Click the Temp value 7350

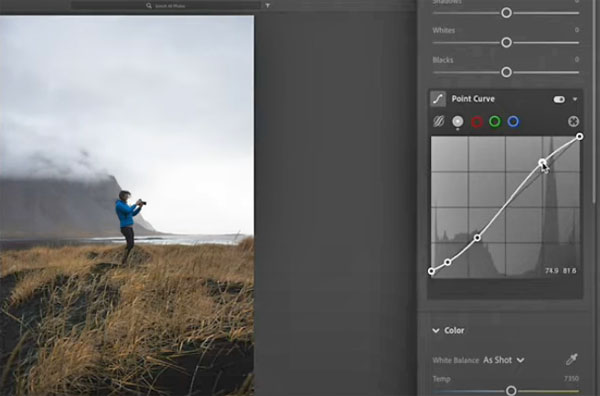coord(571,379)
